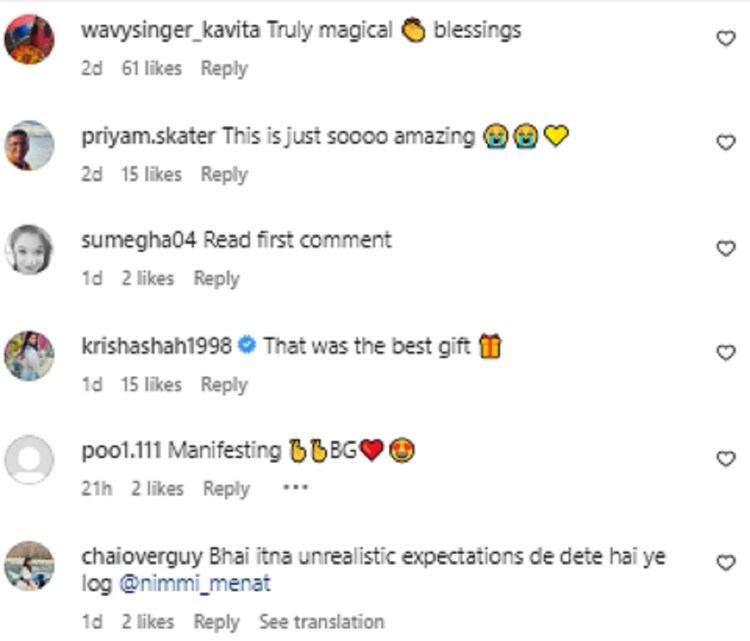
Task: Open priyam.skater's profile avatar
Action: [30, 145]
